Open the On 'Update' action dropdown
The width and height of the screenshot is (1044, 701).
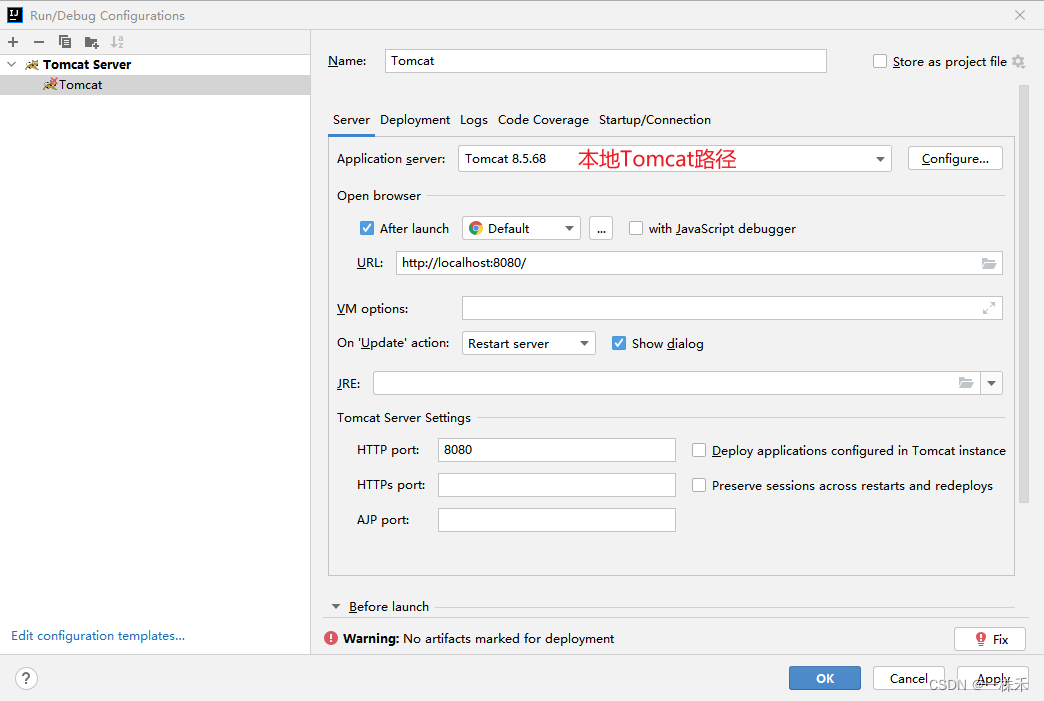click(529, 344)
